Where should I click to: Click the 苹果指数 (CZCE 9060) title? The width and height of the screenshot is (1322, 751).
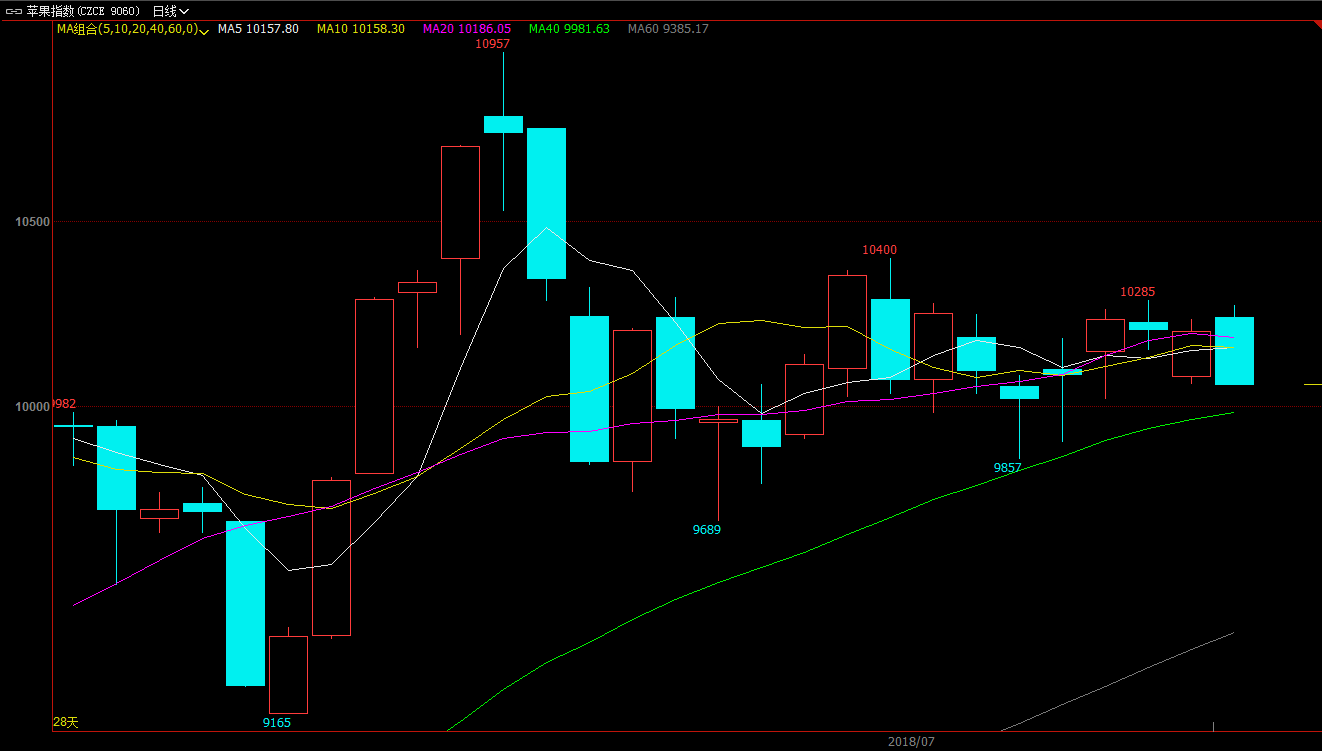[x=83, y=11]
